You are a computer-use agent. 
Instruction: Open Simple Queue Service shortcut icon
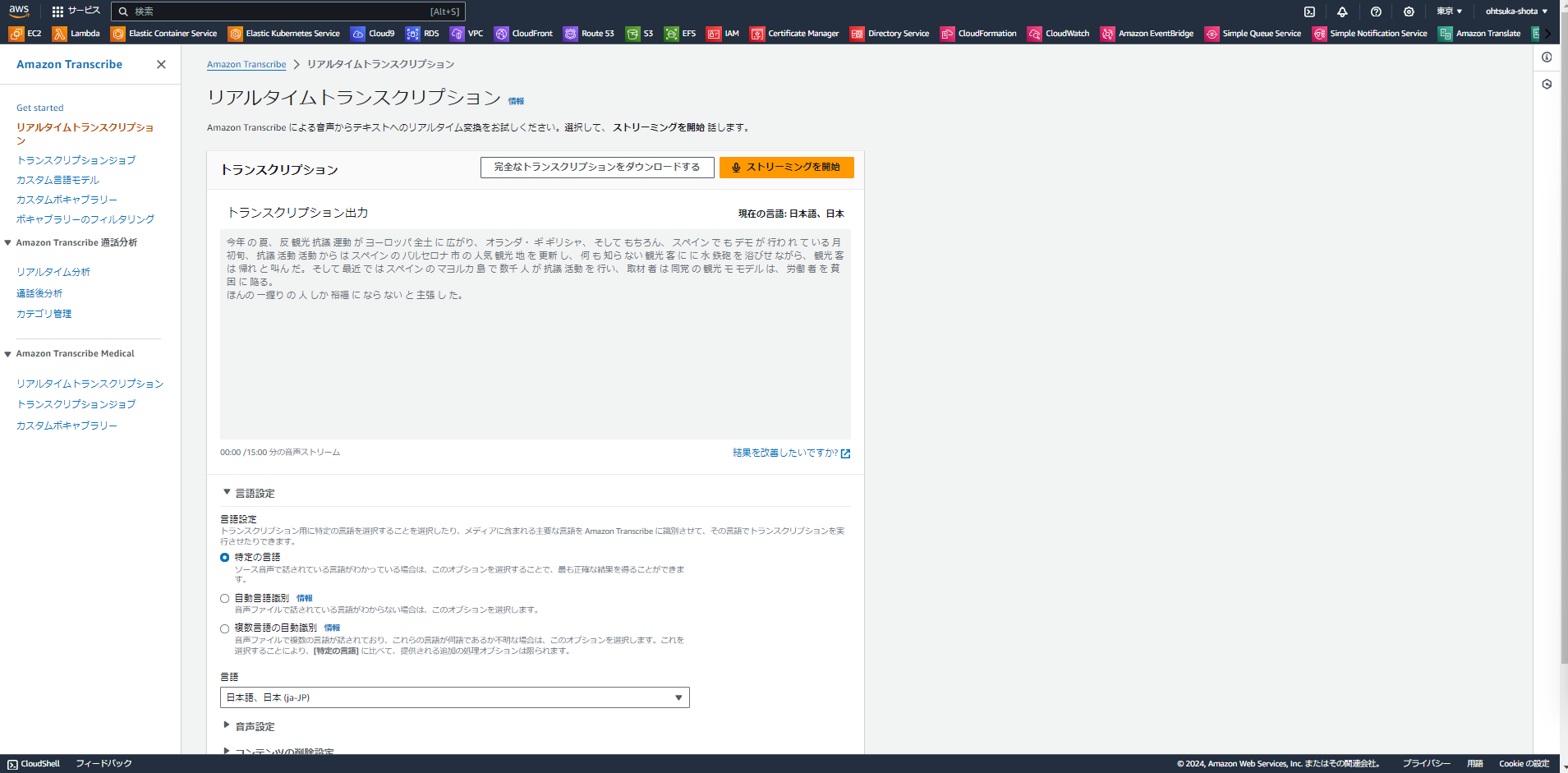click(x=1212, y=34)
